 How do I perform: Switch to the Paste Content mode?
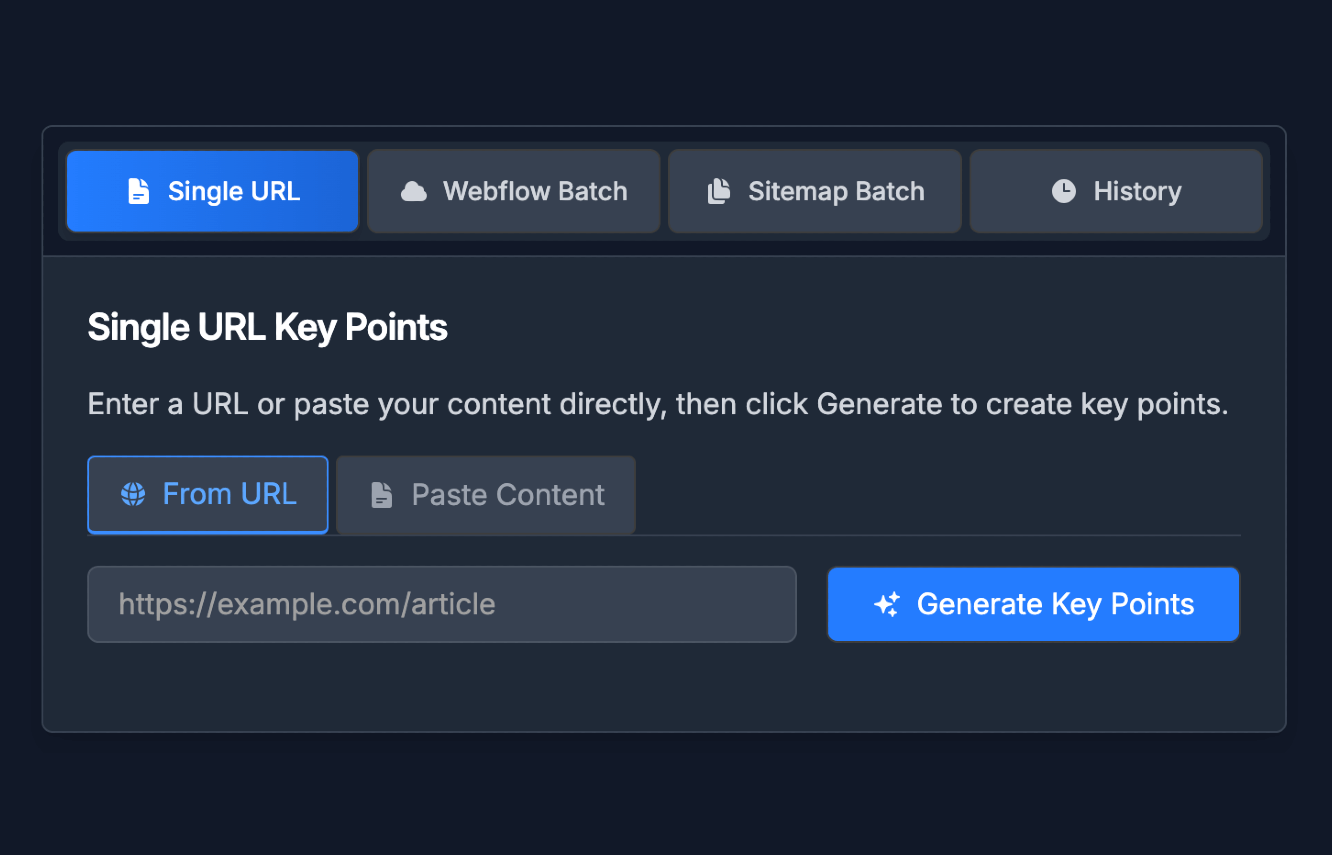point(486,494)
